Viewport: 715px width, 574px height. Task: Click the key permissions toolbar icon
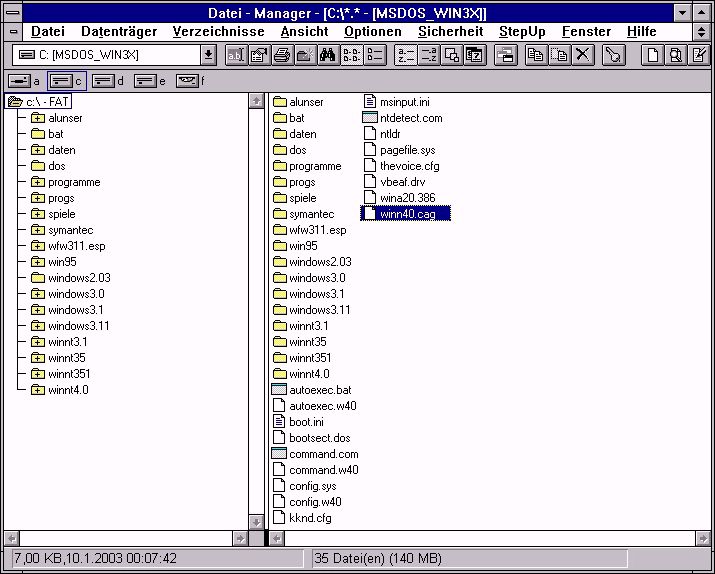(613, 55)
